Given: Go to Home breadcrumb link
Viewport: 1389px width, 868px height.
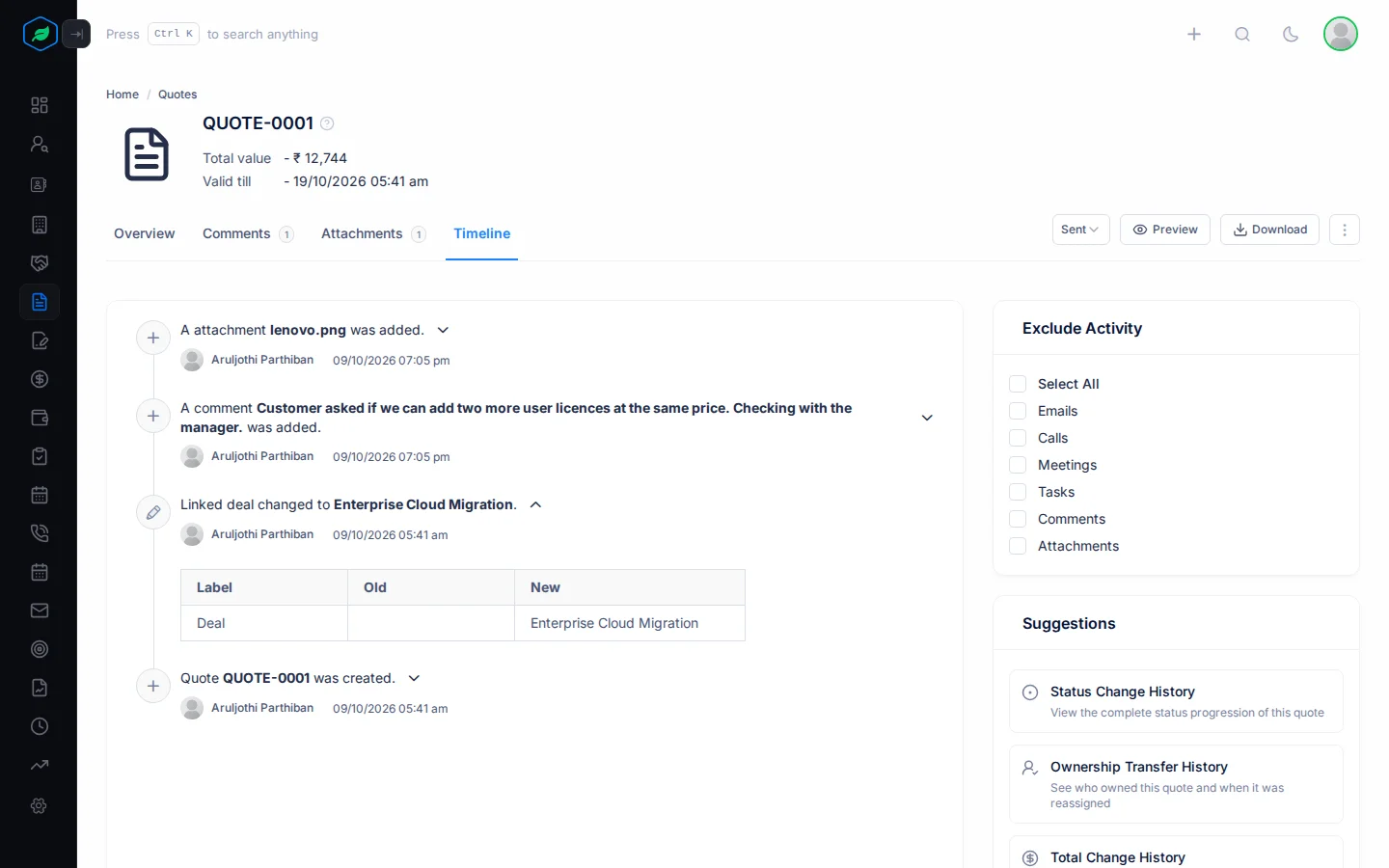Looking at the screenshot, I should pos(123,95).
